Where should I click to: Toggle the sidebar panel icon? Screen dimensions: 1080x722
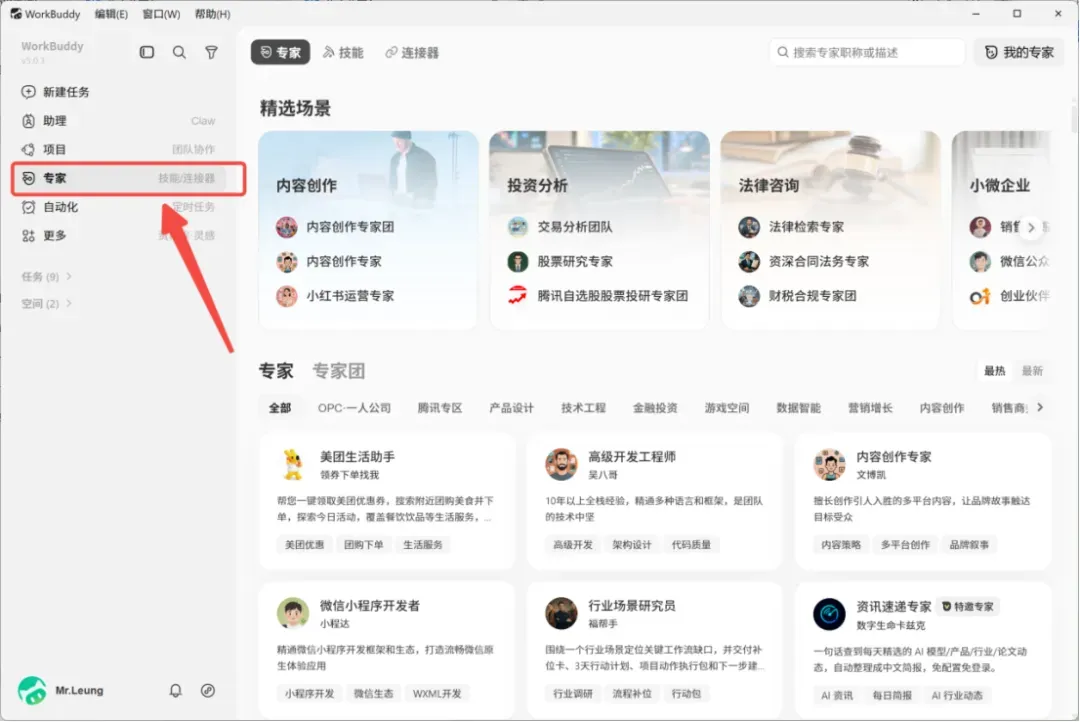pos(147,52)
